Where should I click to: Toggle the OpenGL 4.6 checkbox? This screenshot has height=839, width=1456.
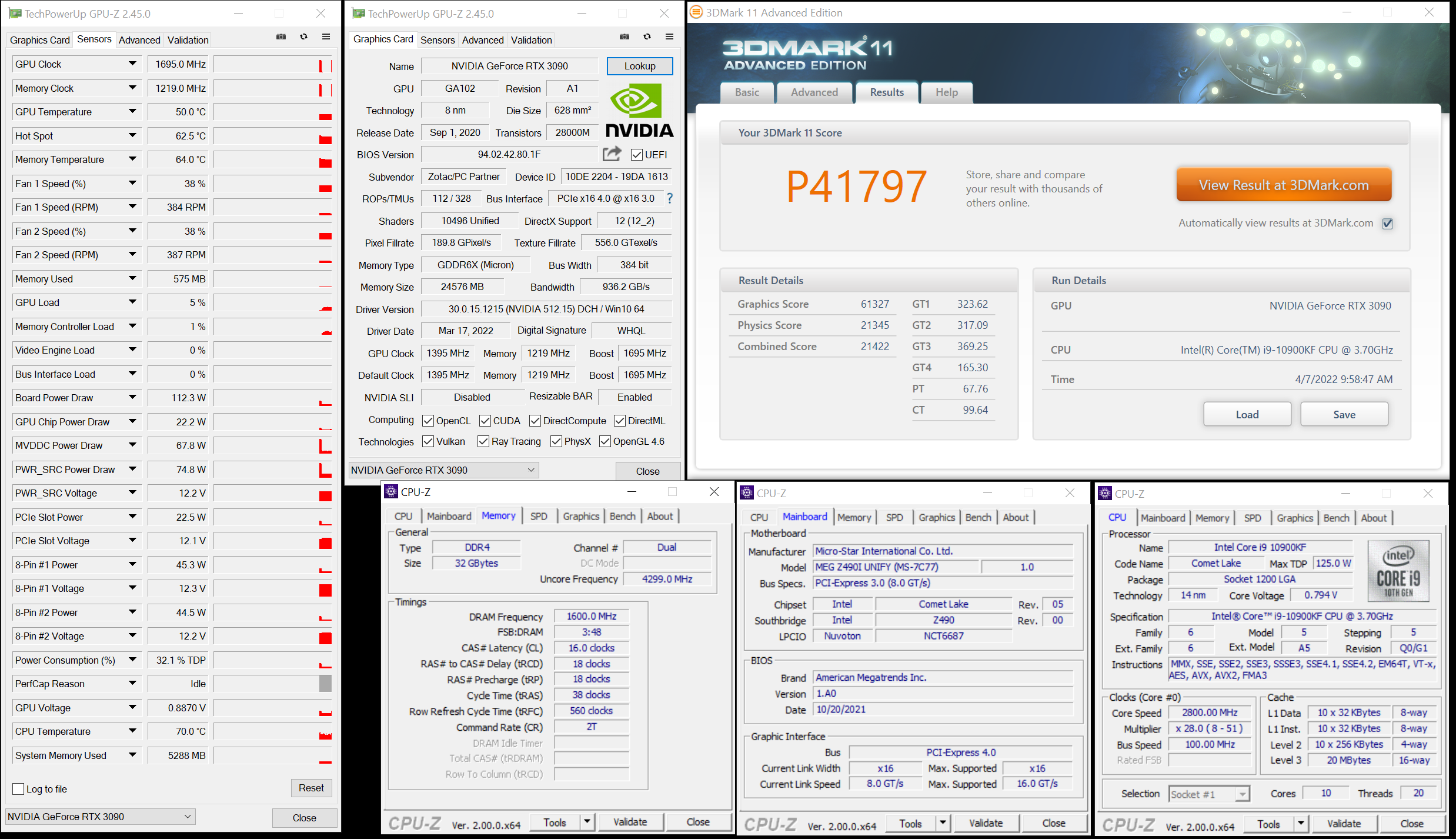605,441
